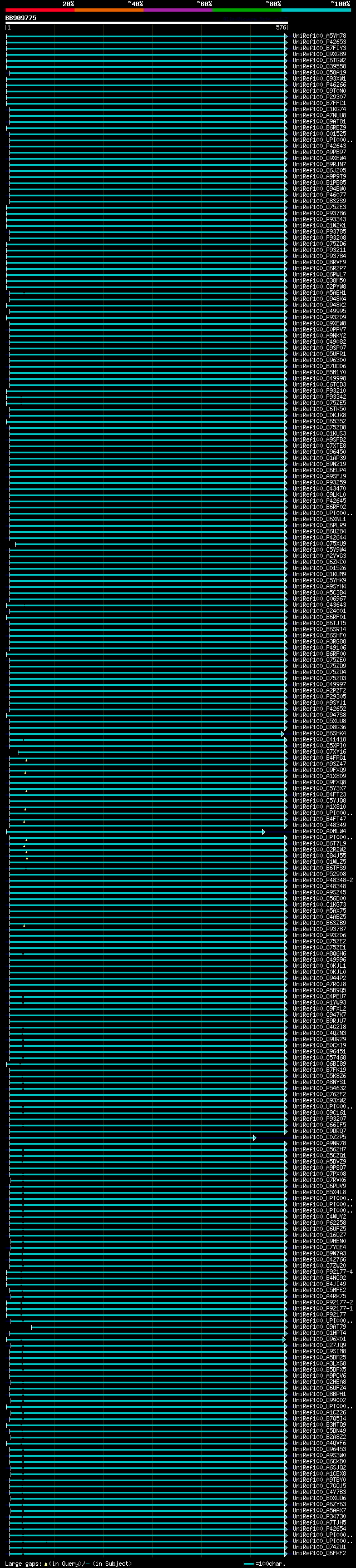Select the UniRef100_B6T7L9 label
The width and height of the screenshot is (356, 1568).
pyautogui.click(x=319, y=843)
